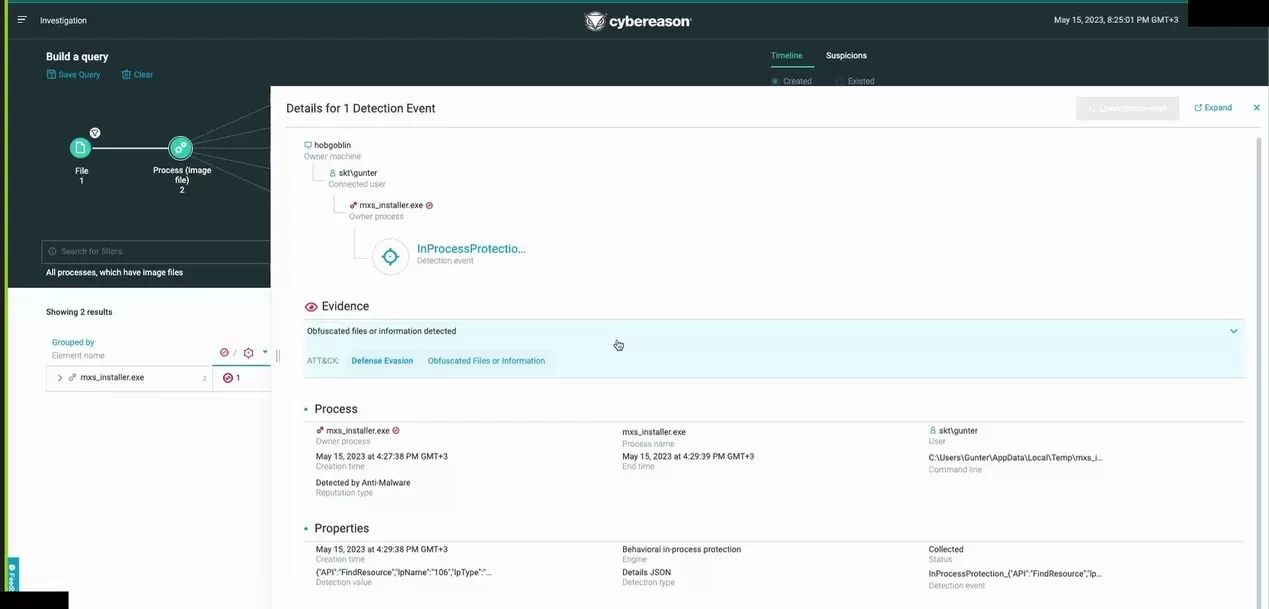Screen dimensions: 1269x609
Task: Open the results column dropdown arrow
Action: (x=265, y=352)
